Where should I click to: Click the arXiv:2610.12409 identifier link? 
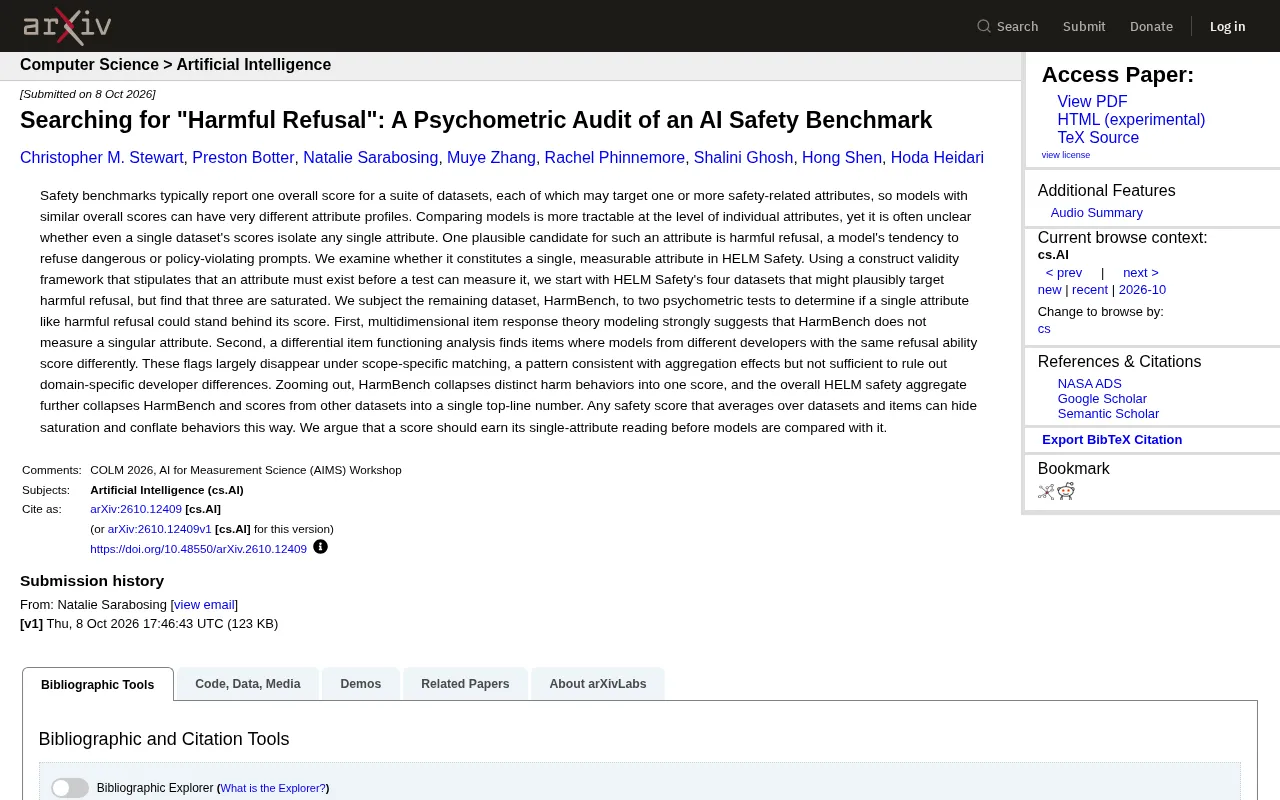tap(136, 509)
